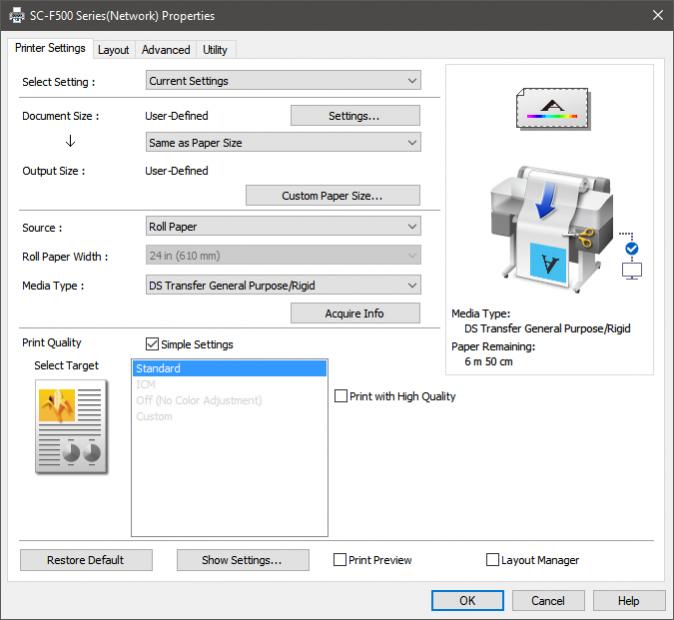The height and width of the screenshot is (620, 674).
Task: Click the blue checkmark network status icon
Action: [x=631, y=249]
